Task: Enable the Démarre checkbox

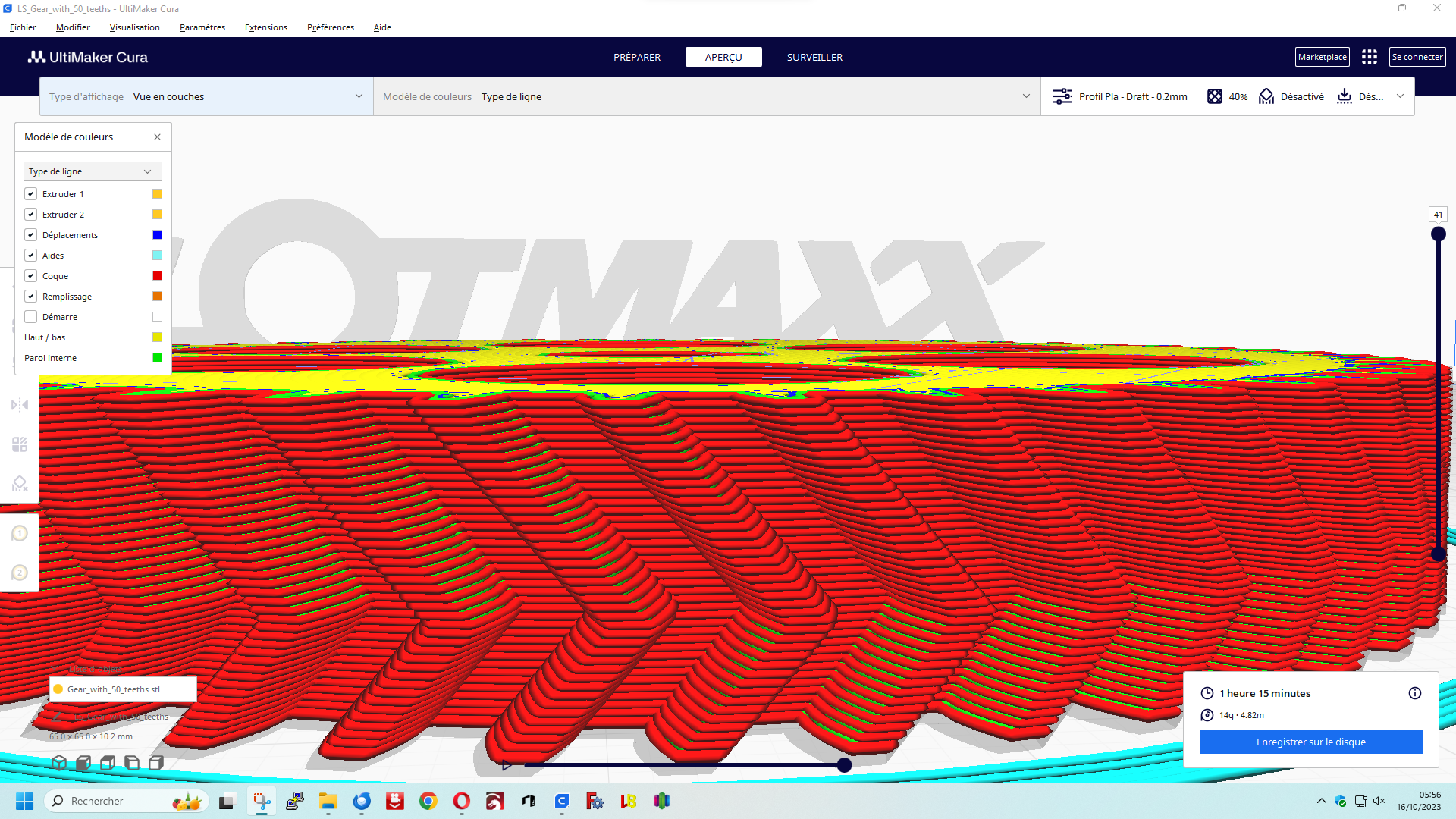Action: pyautogui.click(x=31, y=317)
